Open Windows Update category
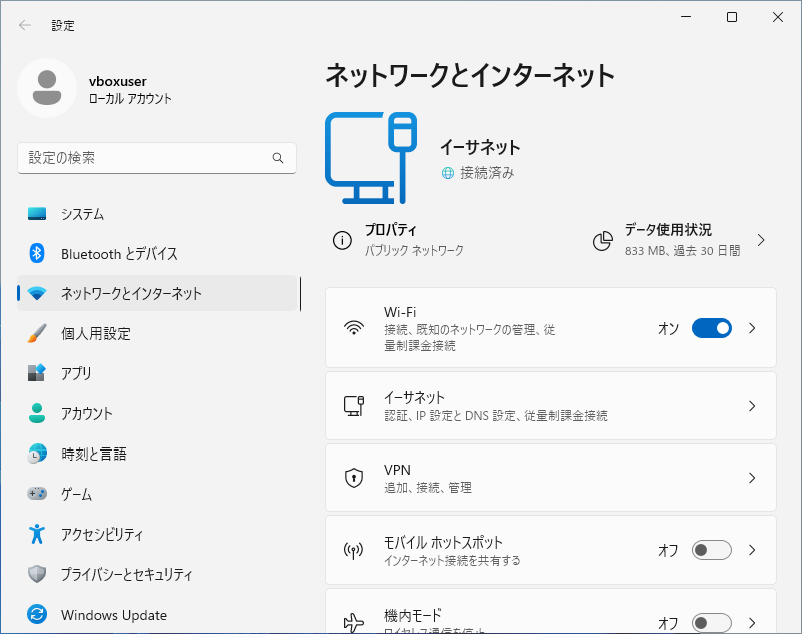 point(159,615)
